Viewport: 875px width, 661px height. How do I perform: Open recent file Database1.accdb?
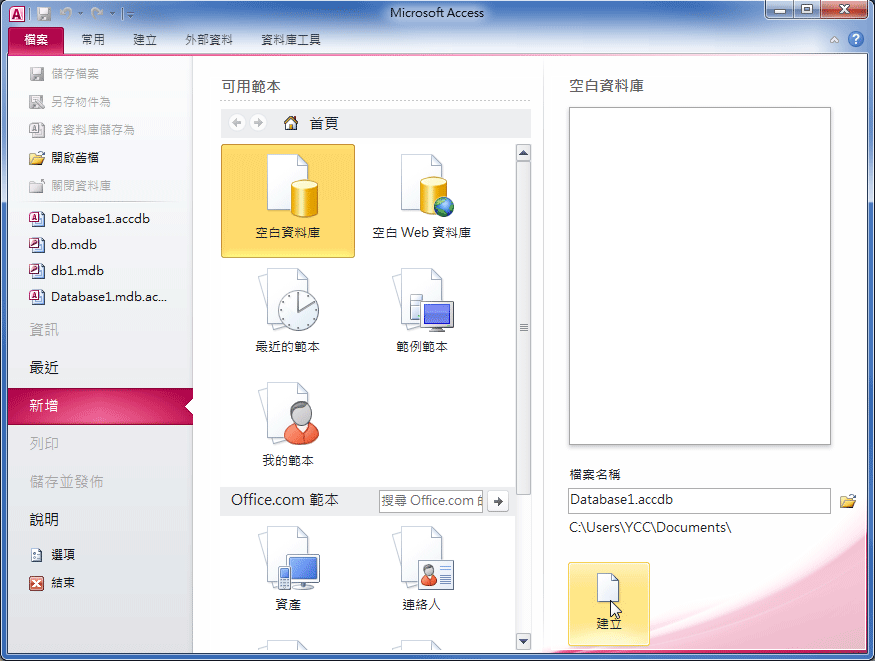(90, 219)
